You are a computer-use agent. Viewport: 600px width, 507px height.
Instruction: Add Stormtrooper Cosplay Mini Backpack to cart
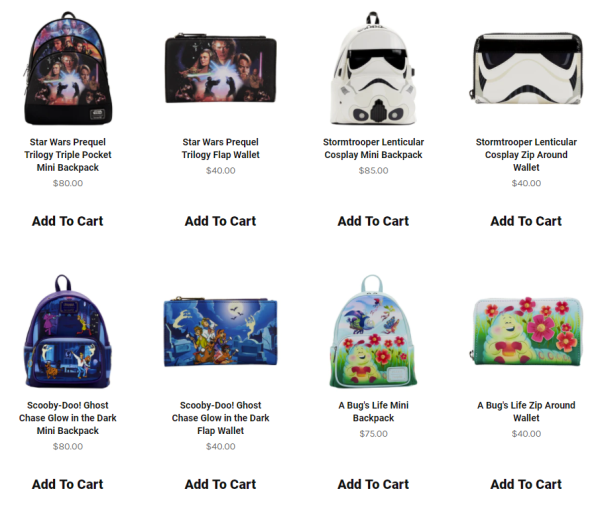point(373,221)
